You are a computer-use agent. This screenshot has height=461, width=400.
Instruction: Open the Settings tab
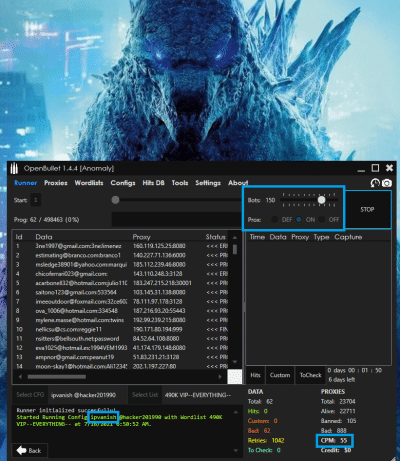208,183
